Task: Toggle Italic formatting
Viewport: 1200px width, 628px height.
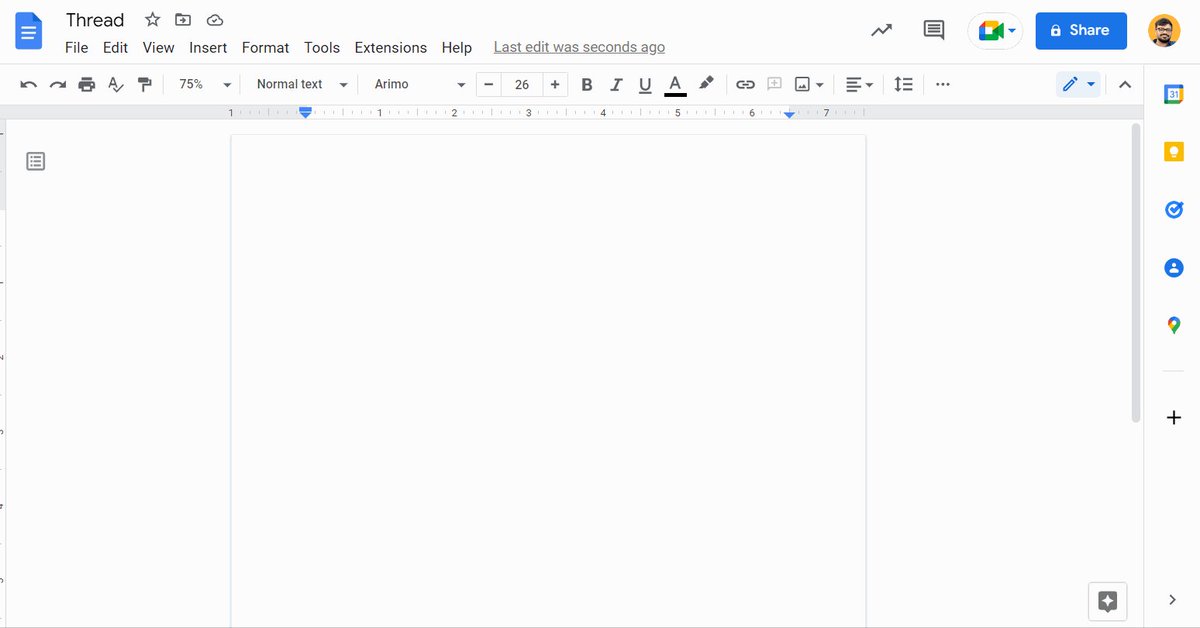Action: coord(616,85)
